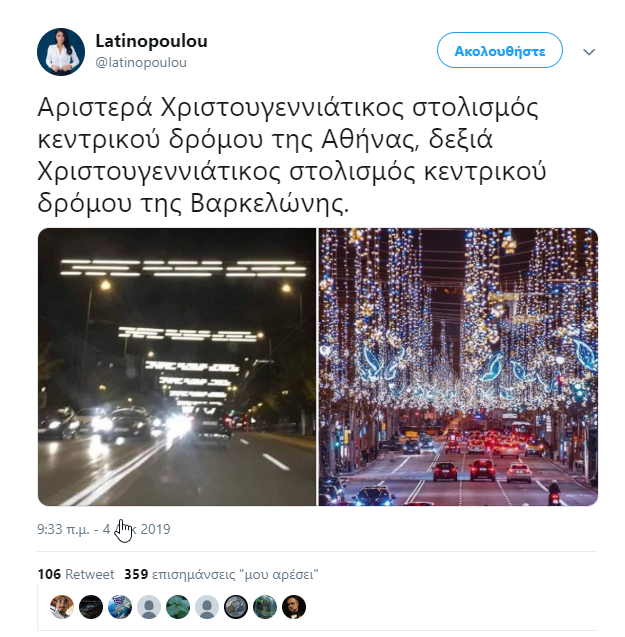
Task: Open the sunglasses man avatar in likers
Action: click(x=62, y=607)
